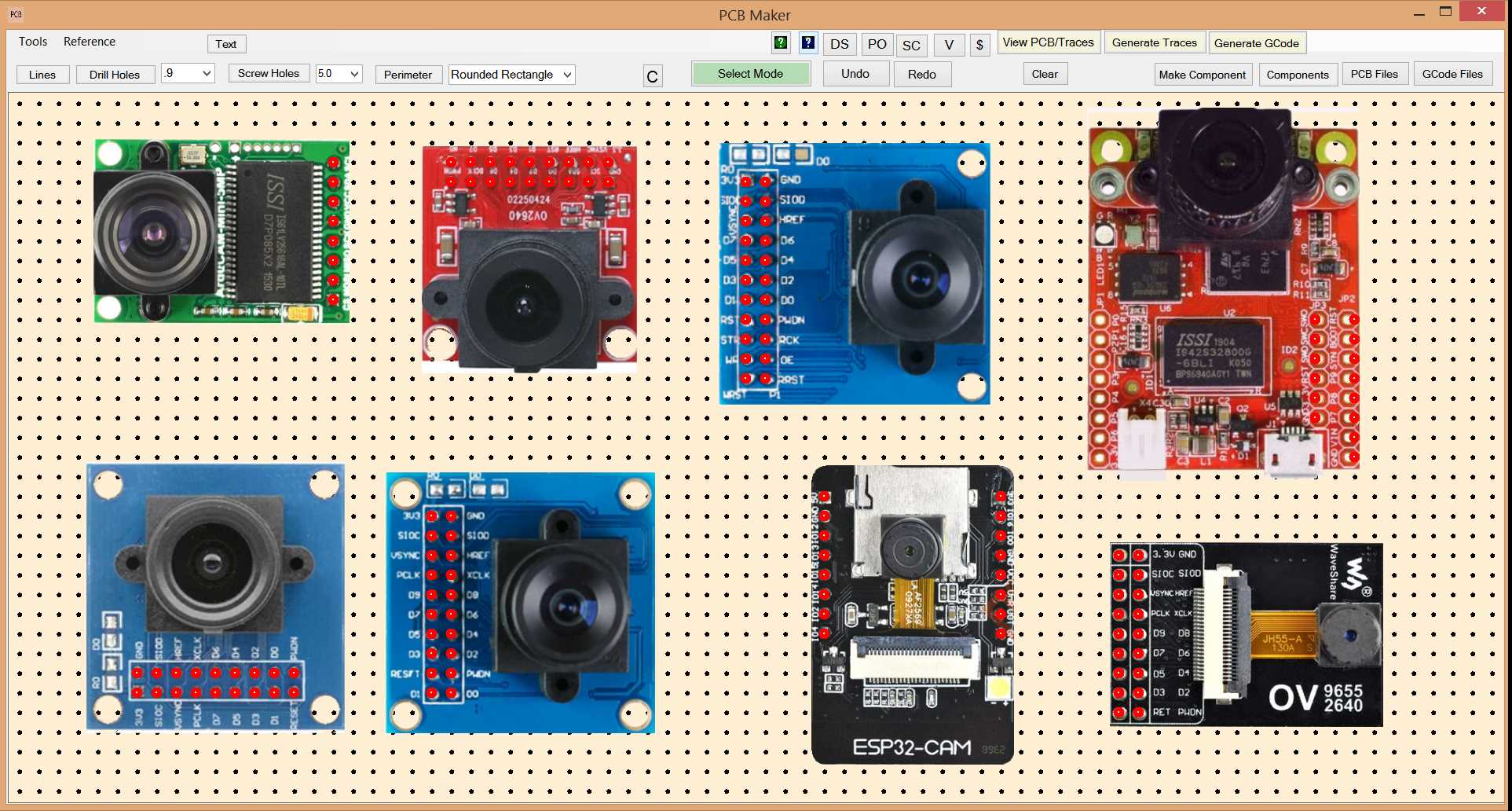Click the green question mark help icon
Screen dimensions: 1512x811
click(x=781, y=43)
